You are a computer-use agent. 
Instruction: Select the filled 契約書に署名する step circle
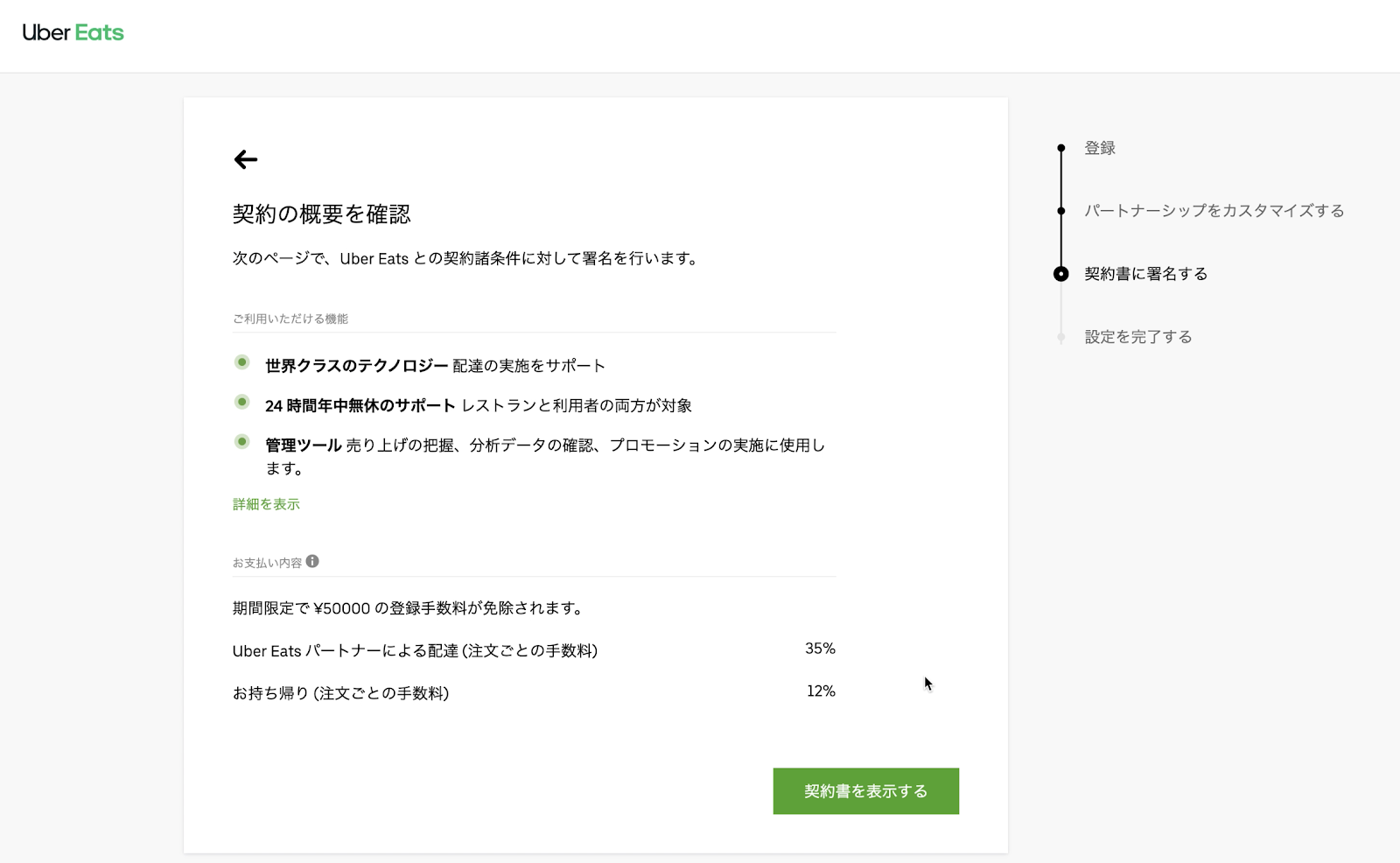[1062, 273]
